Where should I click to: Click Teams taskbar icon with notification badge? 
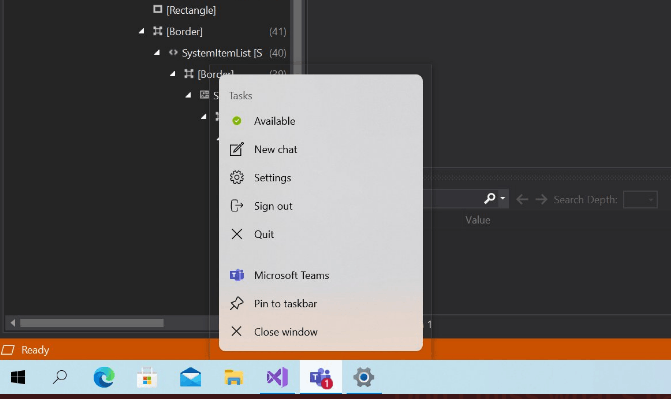coord(321,377)
